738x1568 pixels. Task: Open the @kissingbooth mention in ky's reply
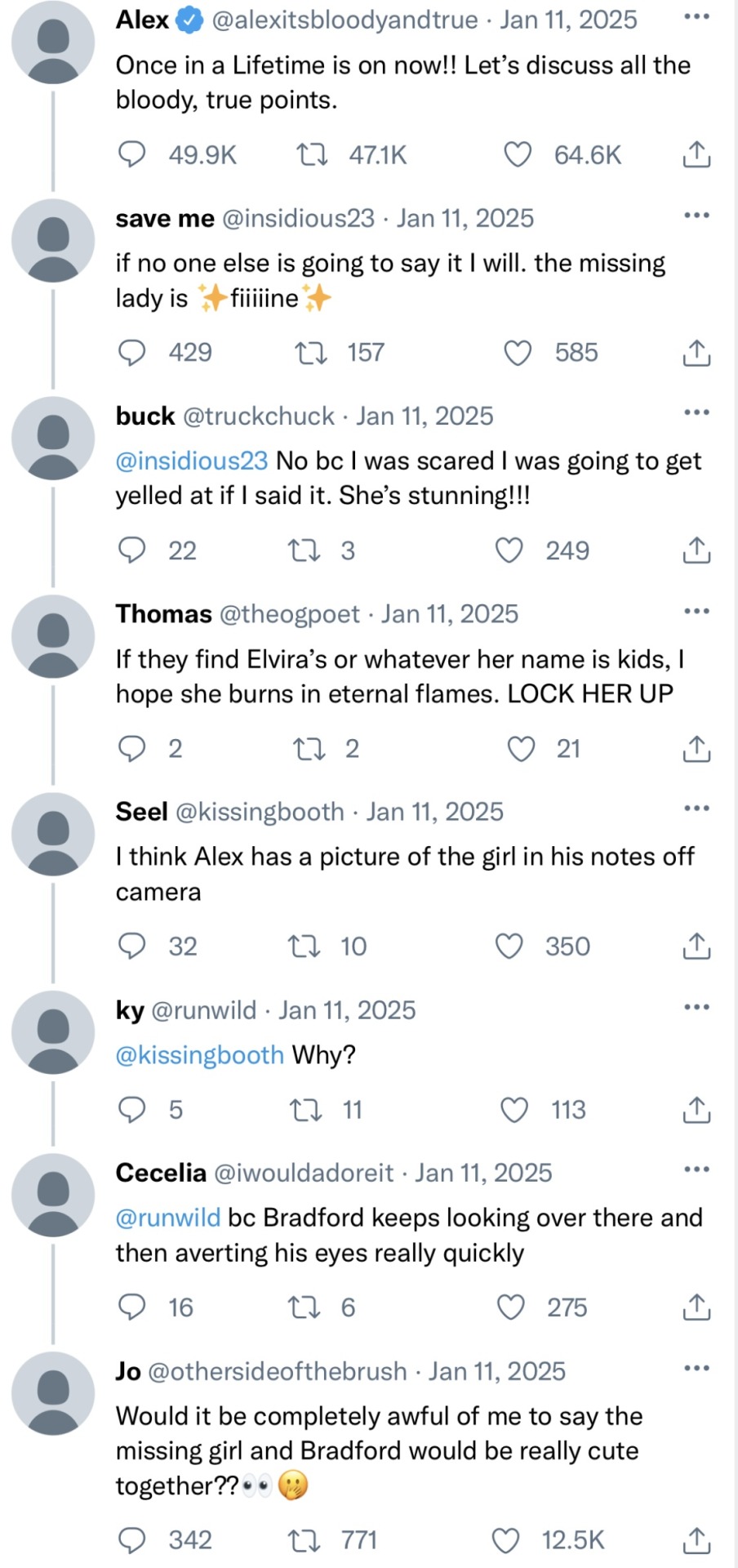coord(200,1054)
